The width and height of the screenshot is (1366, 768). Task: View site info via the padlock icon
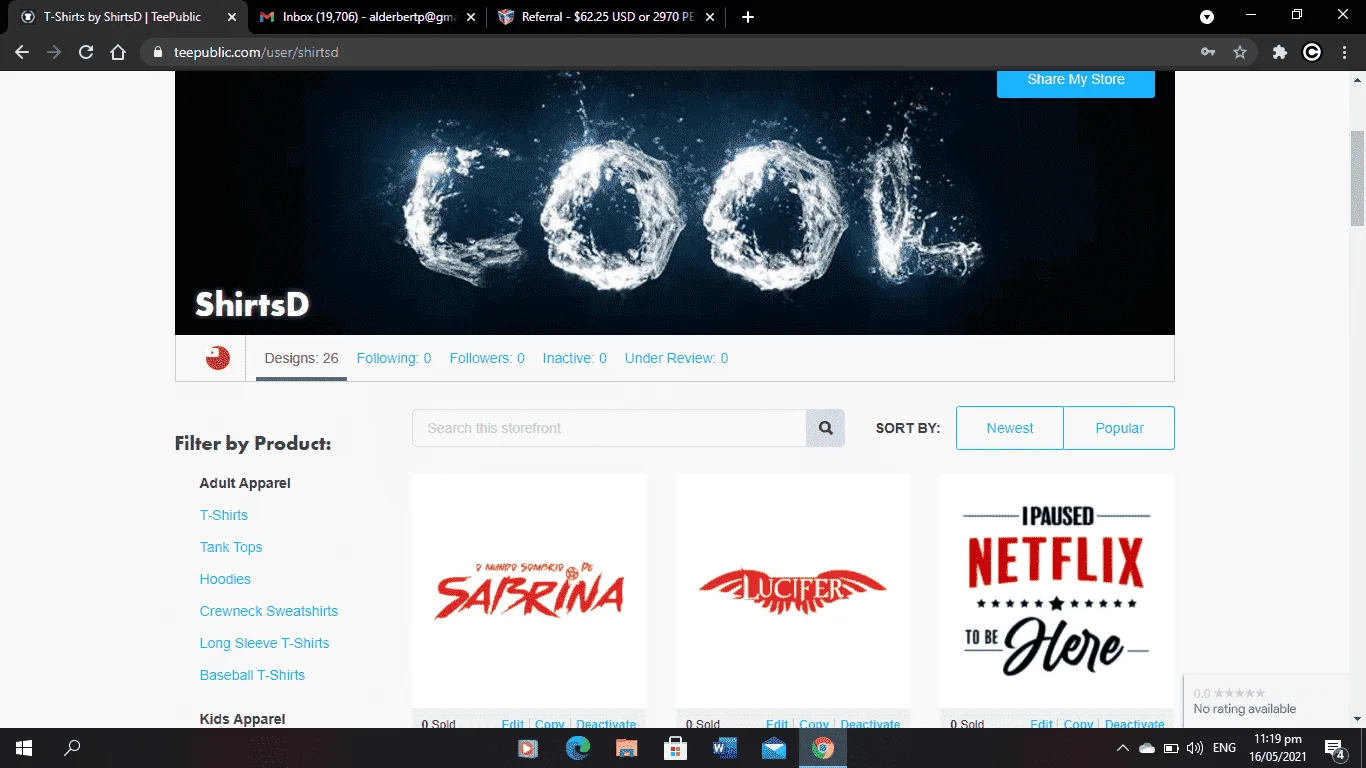pos(157,52)
